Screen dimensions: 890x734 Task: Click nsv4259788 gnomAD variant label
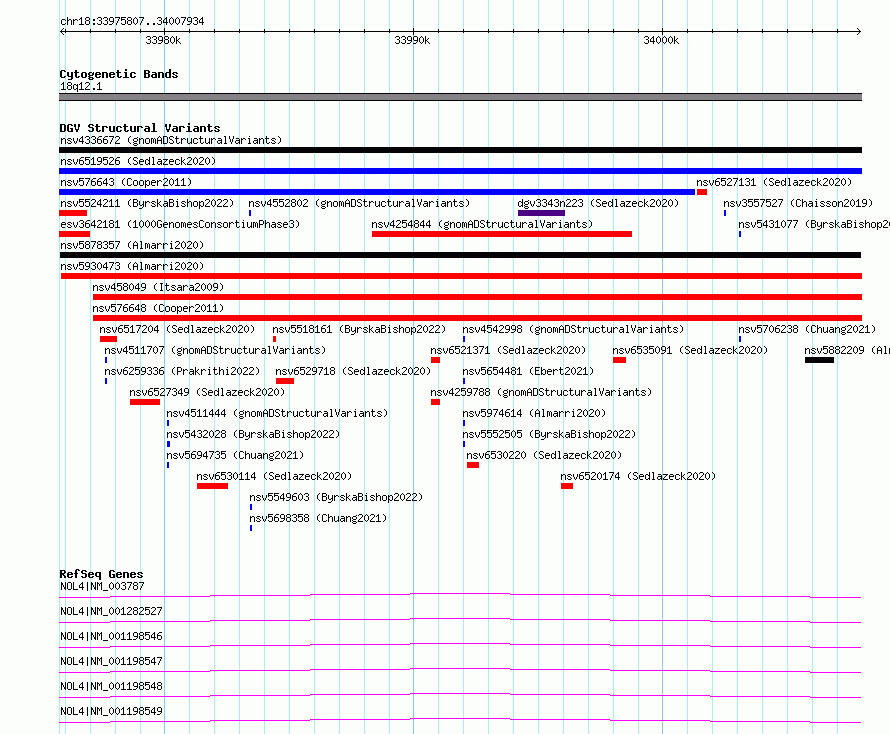pos(541,392)
